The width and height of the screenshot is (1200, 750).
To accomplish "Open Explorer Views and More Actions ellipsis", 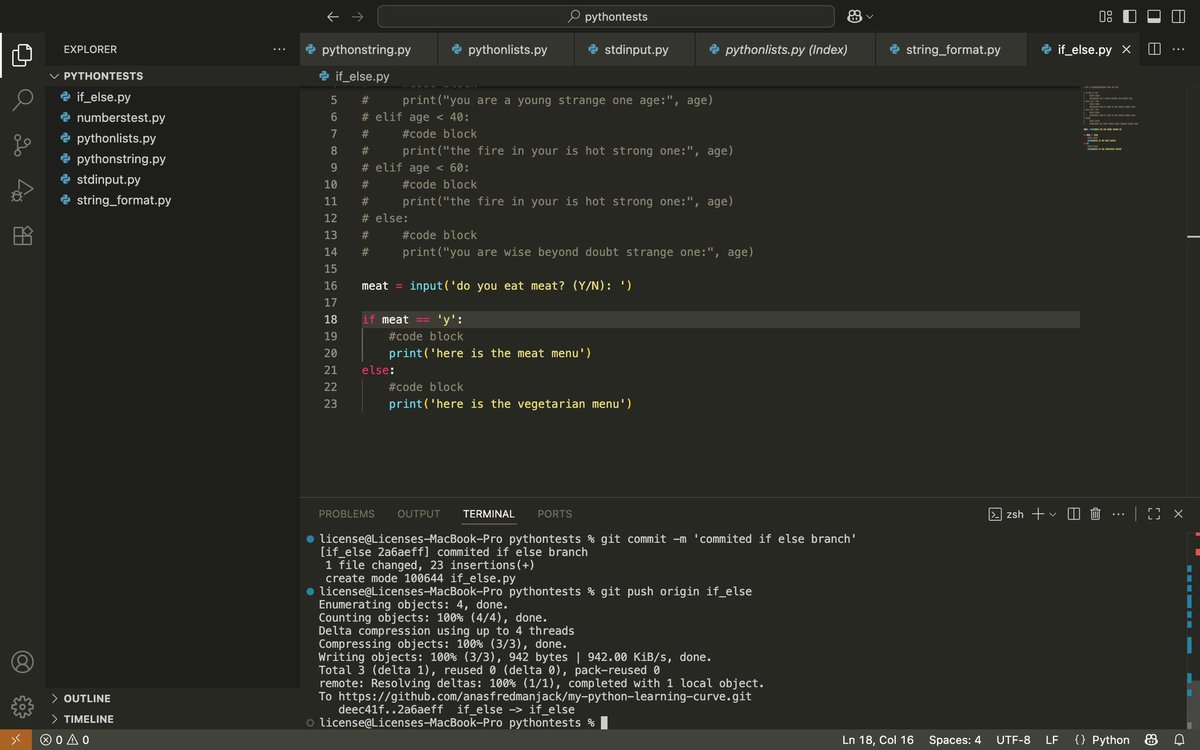I will [x=279, y=49].
